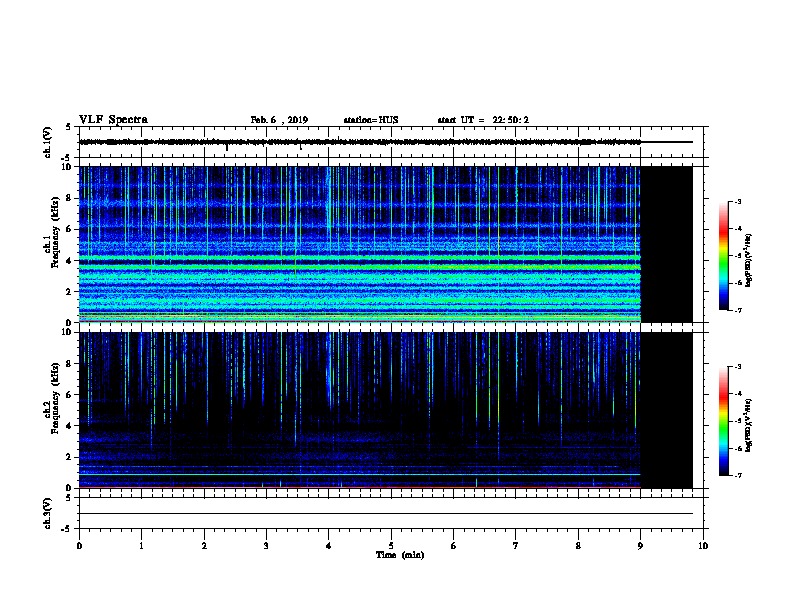Click the 1 kHz horizontal line in ch.2 spectrogram
The width and height of the screenshot is (792, 612).
tap(360, 474)
